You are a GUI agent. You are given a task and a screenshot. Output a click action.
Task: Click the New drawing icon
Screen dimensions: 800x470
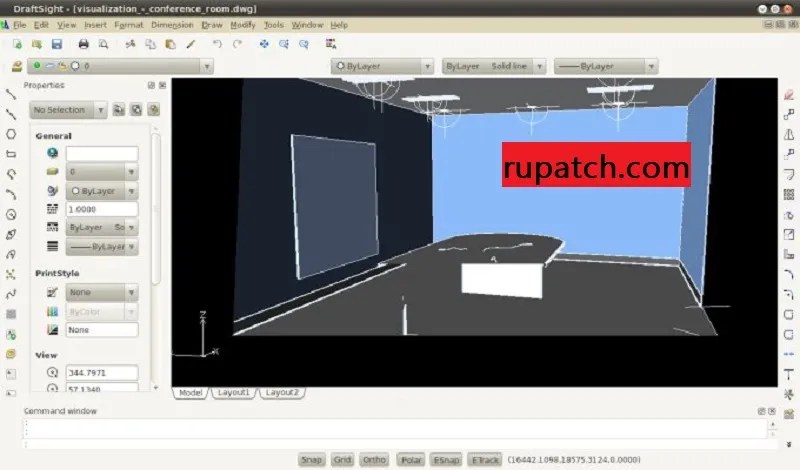tap(17, 44)
